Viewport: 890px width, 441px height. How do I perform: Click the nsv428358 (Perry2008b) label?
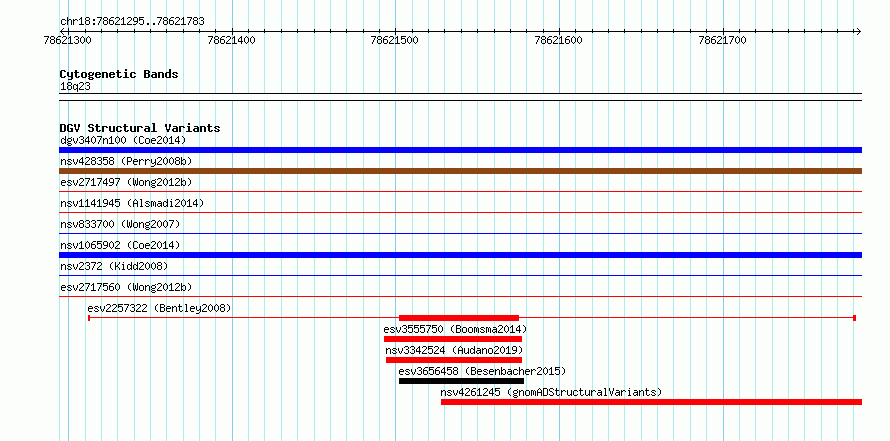[x=126, y=161]
